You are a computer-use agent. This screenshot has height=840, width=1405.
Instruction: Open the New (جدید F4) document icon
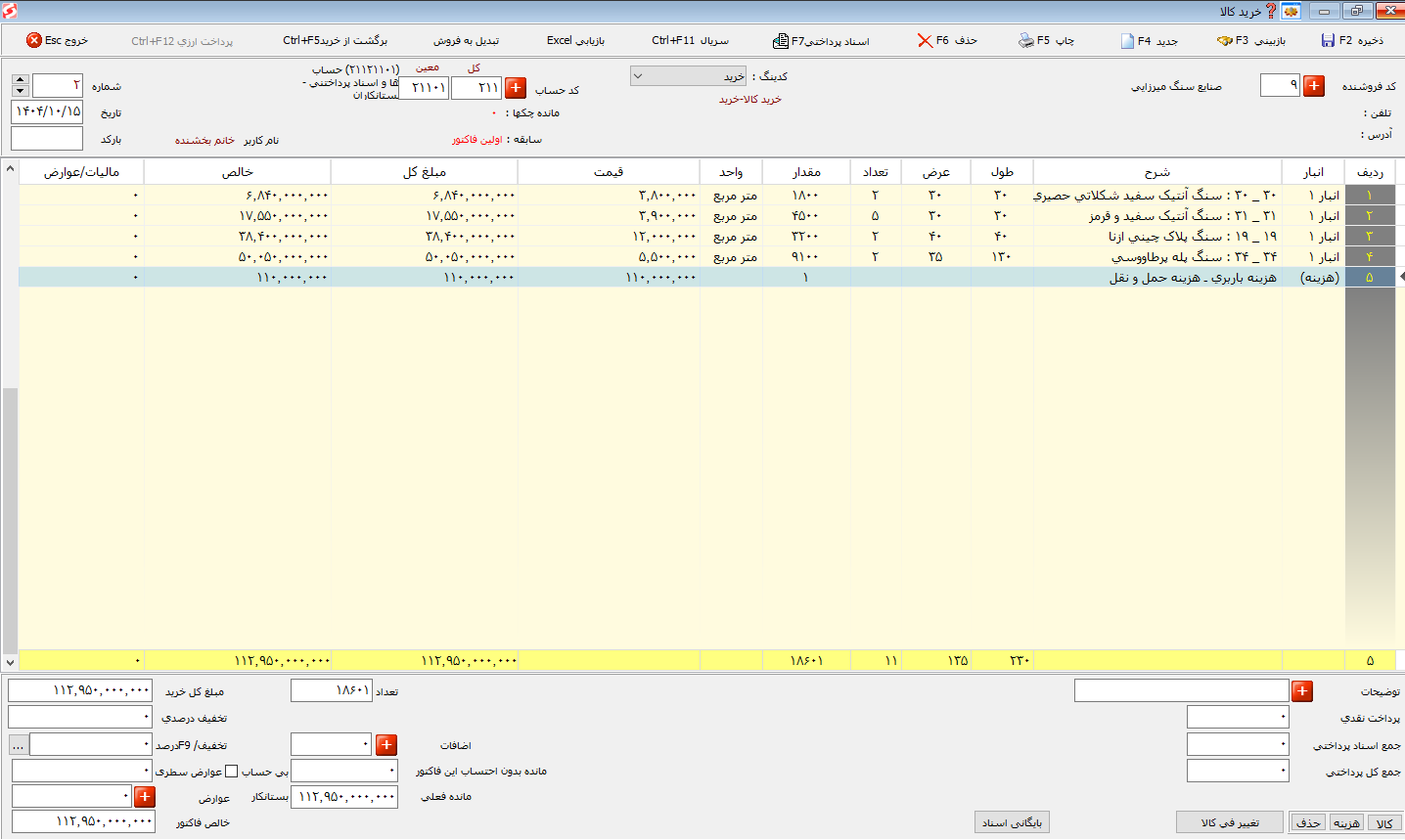[x=1127, y=40]
